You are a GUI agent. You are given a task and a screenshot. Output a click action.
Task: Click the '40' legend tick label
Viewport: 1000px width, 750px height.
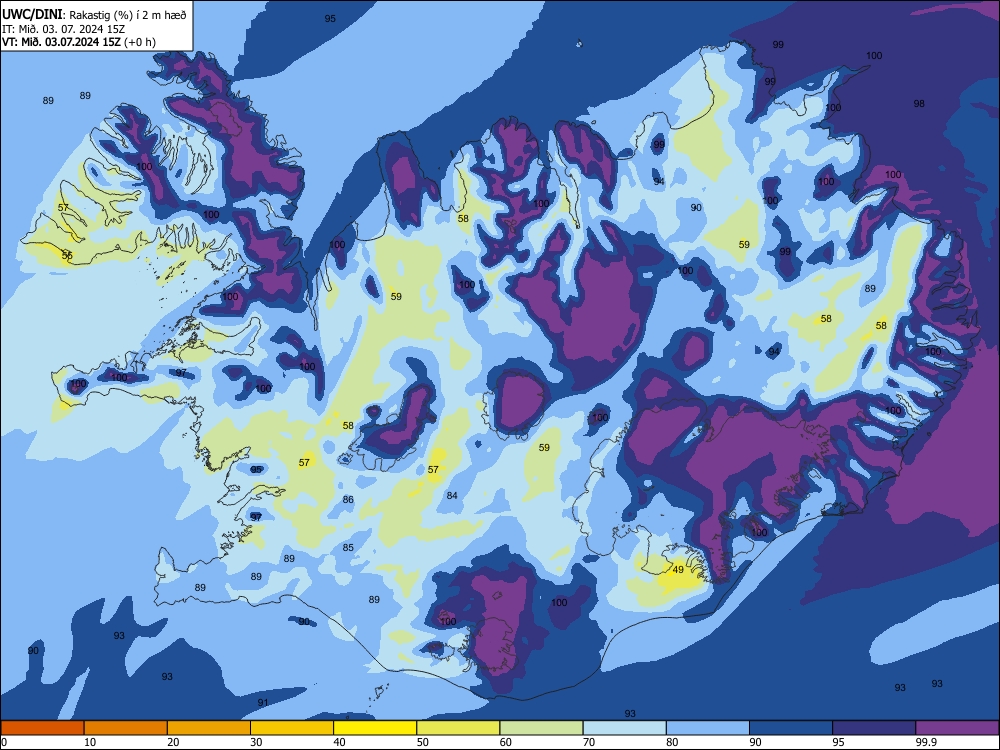340,742
